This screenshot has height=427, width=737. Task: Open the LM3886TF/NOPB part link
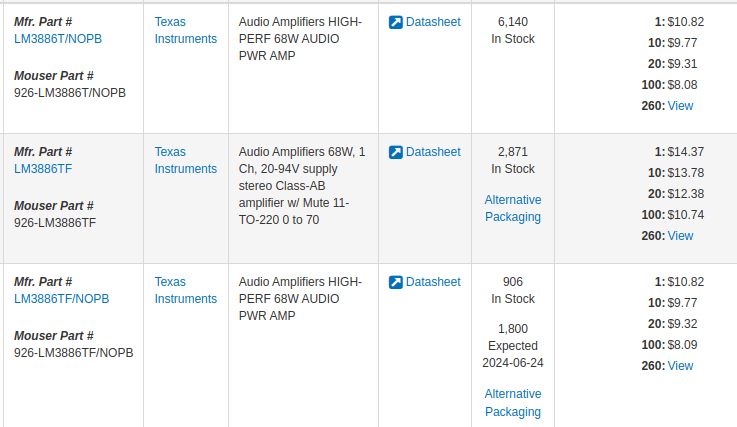pos(62,299)
